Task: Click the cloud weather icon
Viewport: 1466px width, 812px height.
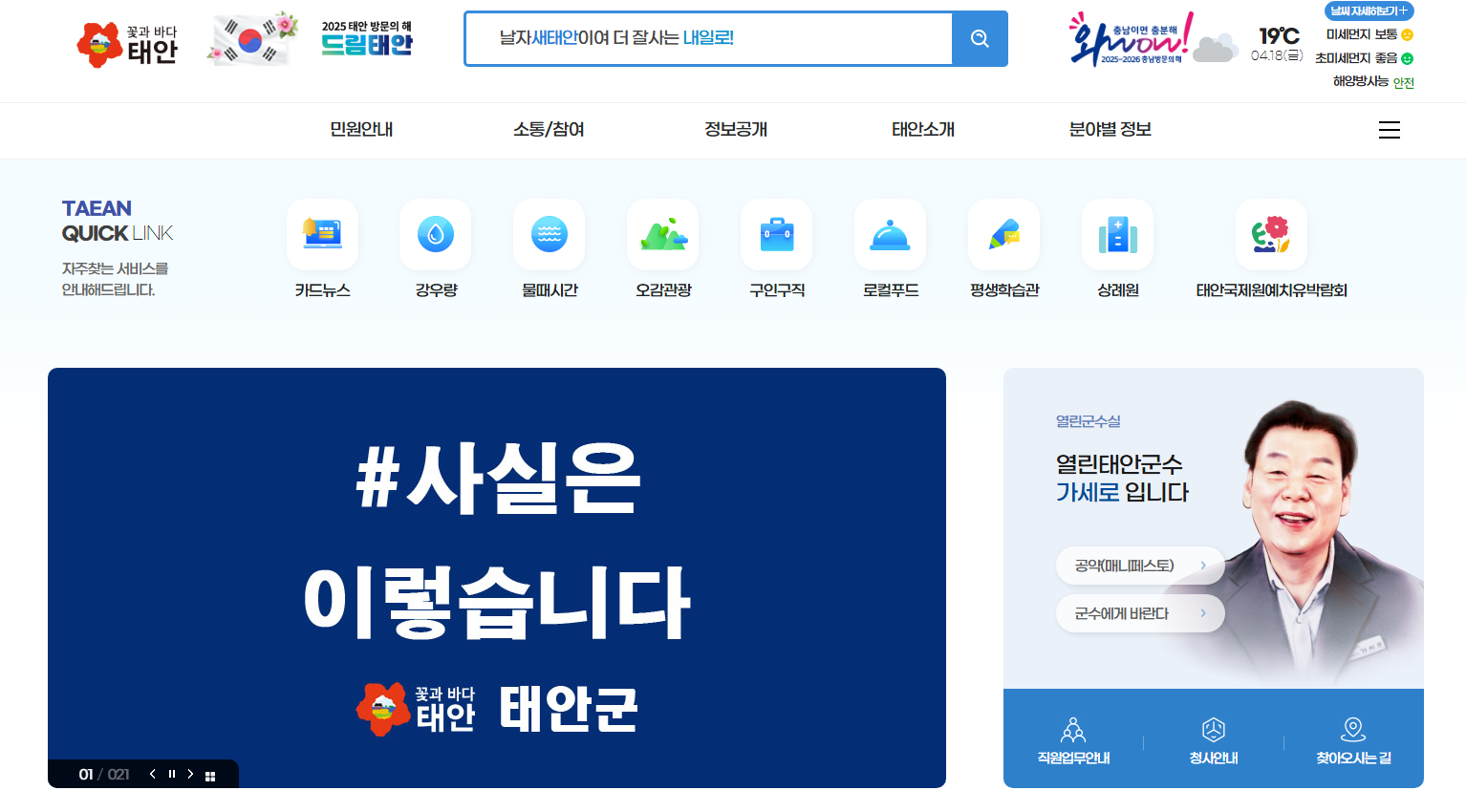Action: click(x=1215, y=47)
